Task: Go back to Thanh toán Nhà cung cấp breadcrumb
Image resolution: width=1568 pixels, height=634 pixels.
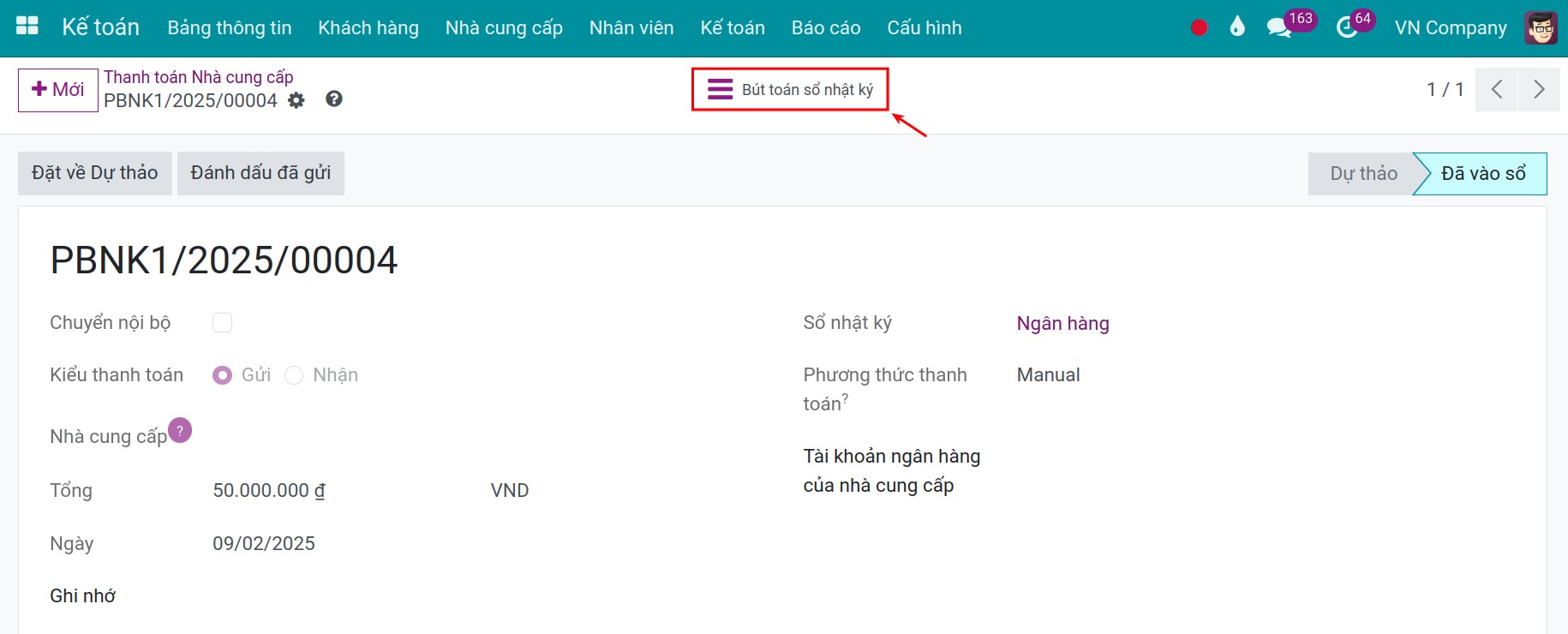Action: click(199, 77)
